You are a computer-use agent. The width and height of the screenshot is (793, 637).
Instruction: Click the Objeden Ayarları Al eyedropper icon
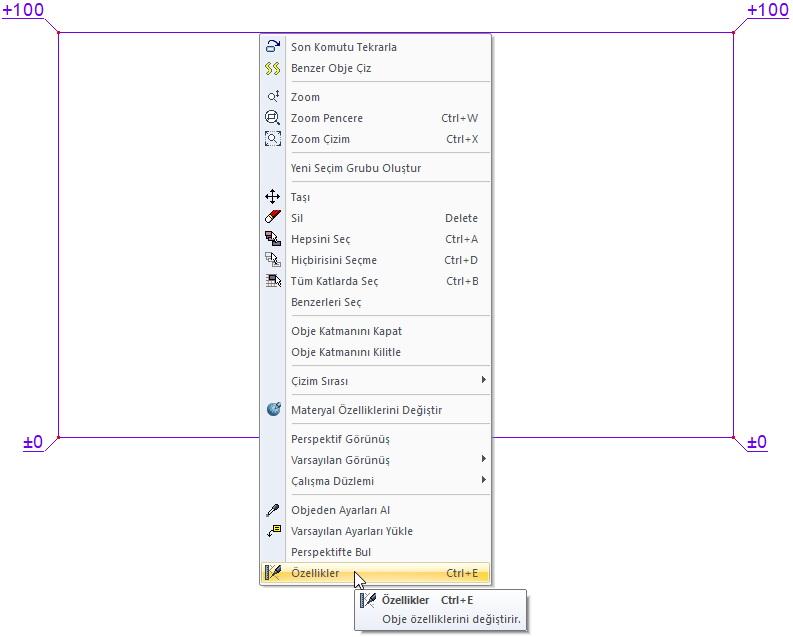273,510
